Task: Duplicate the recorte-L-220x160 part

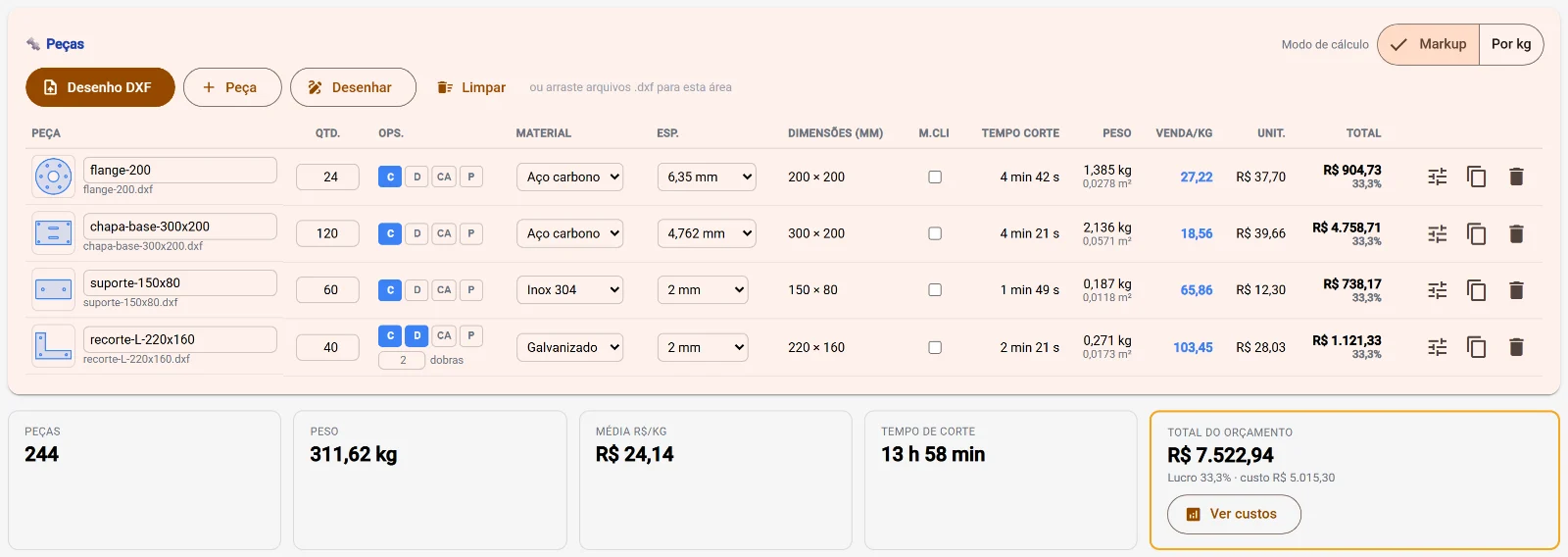Action: [1476, 347]
